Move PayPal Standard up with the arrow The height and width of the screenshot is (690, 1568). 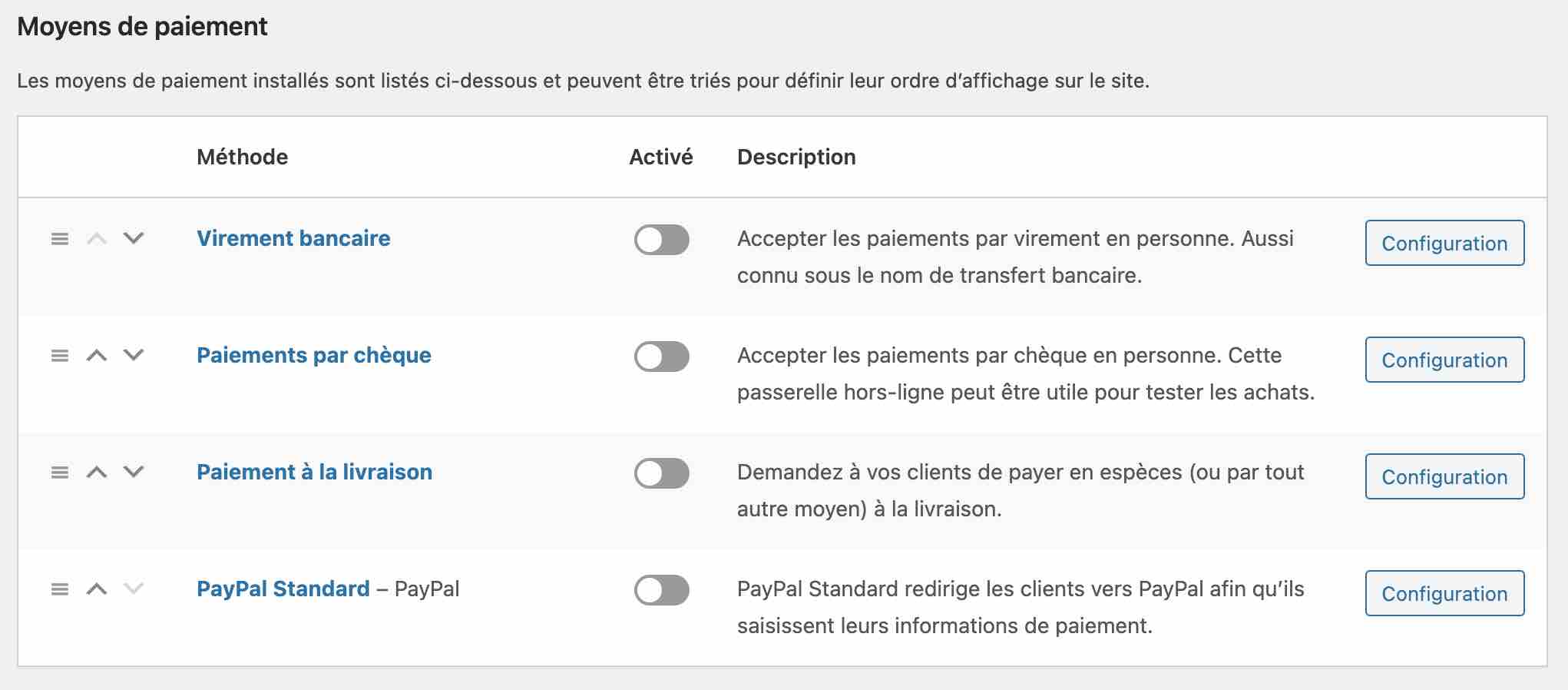tap(97, 589)
